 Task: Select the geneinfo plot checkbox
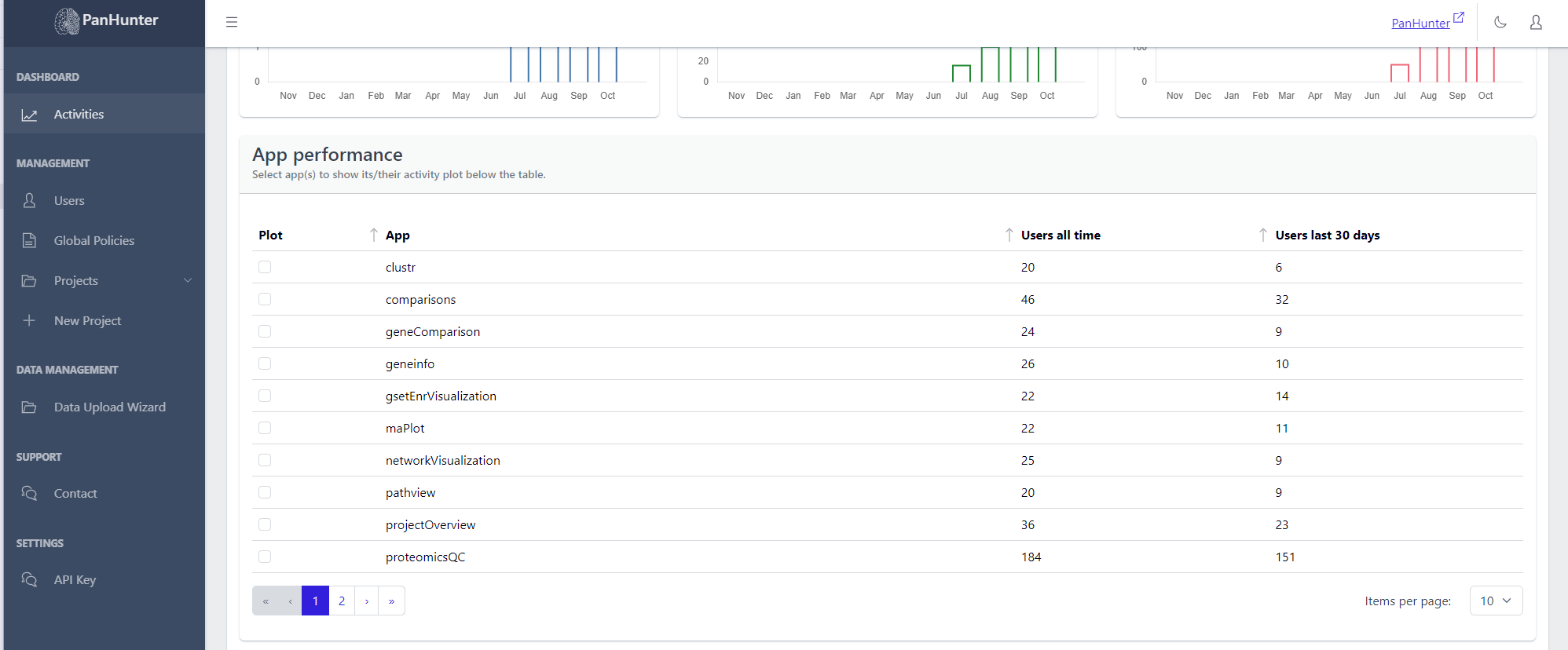pyautogui.click(x=265, y=363)
